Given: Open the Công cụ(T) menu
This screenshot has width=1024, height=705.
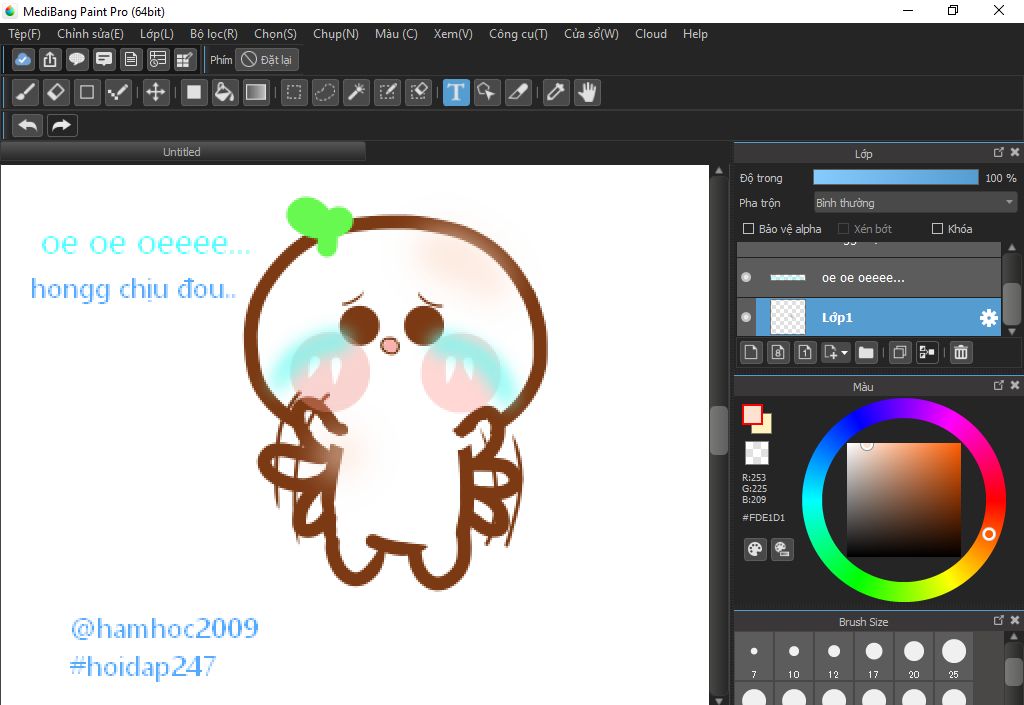Looking at the screenshot, I should (x=518, y=34).
